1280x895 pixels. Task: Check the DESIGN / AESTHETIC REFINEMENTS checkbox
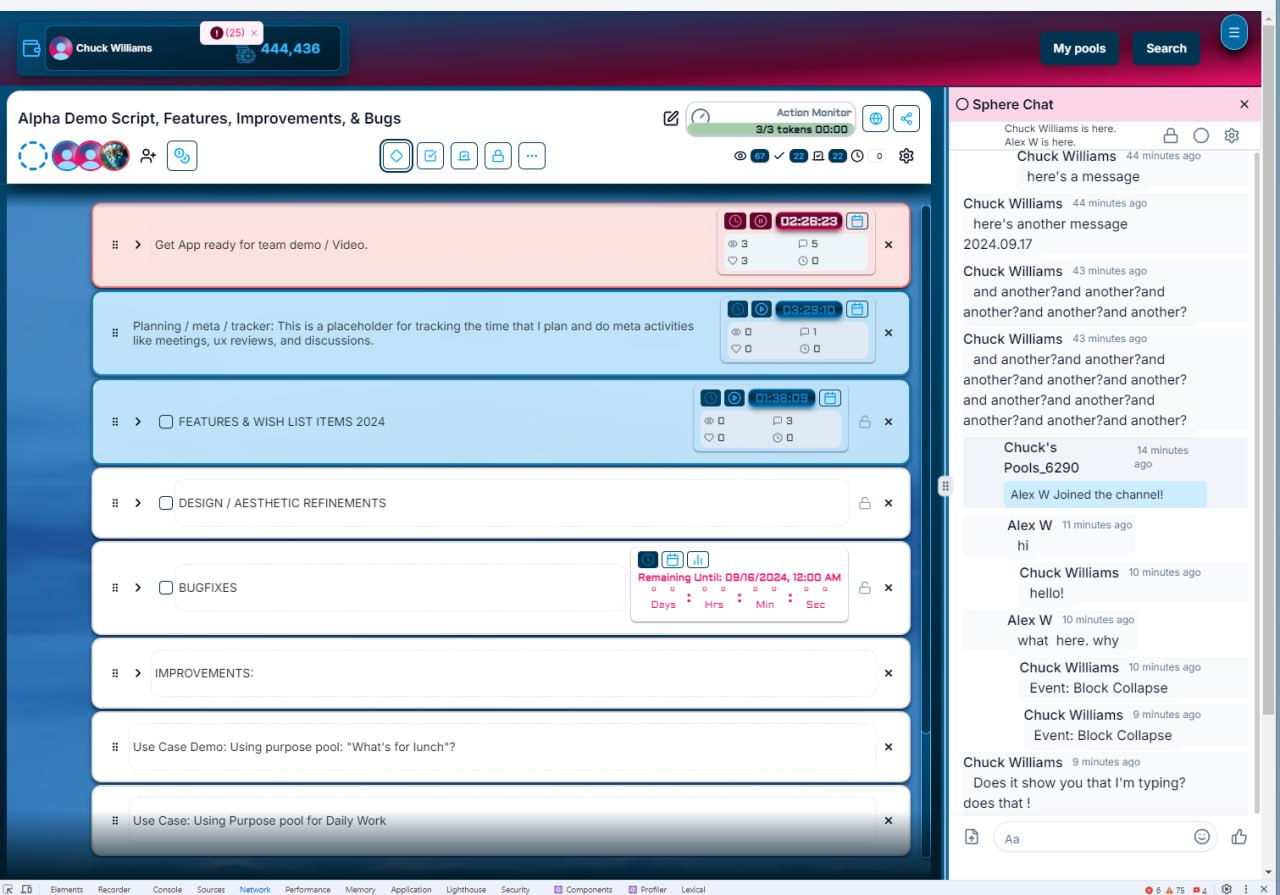coord(166,503)
